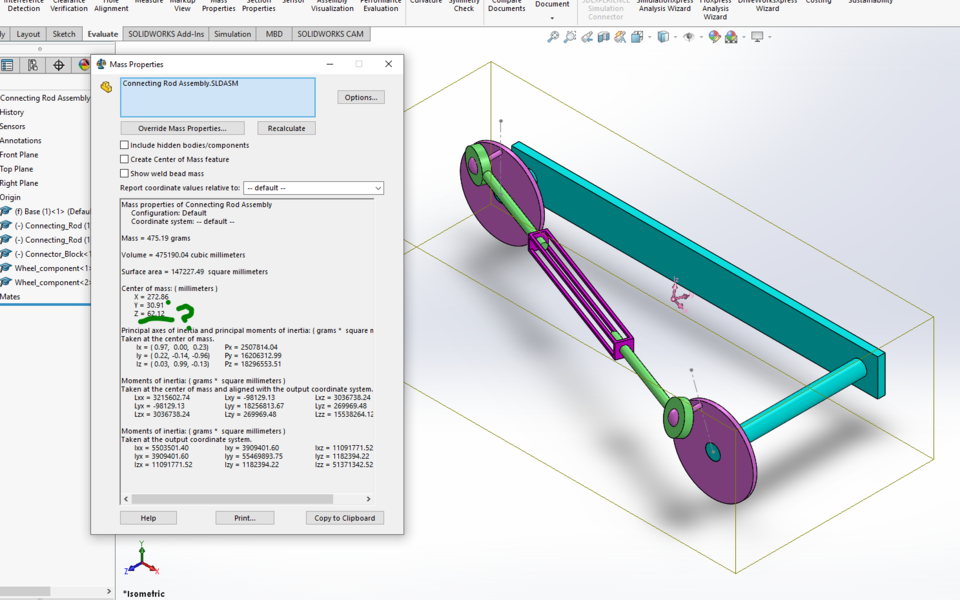Image resolution: width=960 pixels, height=600 pixels.
Task: Open the Edit Appearance color tool
Action: [716, 36]
